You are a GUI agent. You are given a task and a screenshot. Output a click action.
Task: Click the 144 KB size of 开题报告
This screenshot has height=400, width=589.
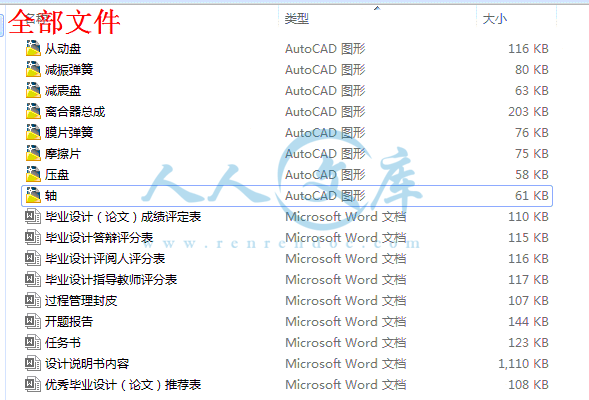[x=528, y=322]
